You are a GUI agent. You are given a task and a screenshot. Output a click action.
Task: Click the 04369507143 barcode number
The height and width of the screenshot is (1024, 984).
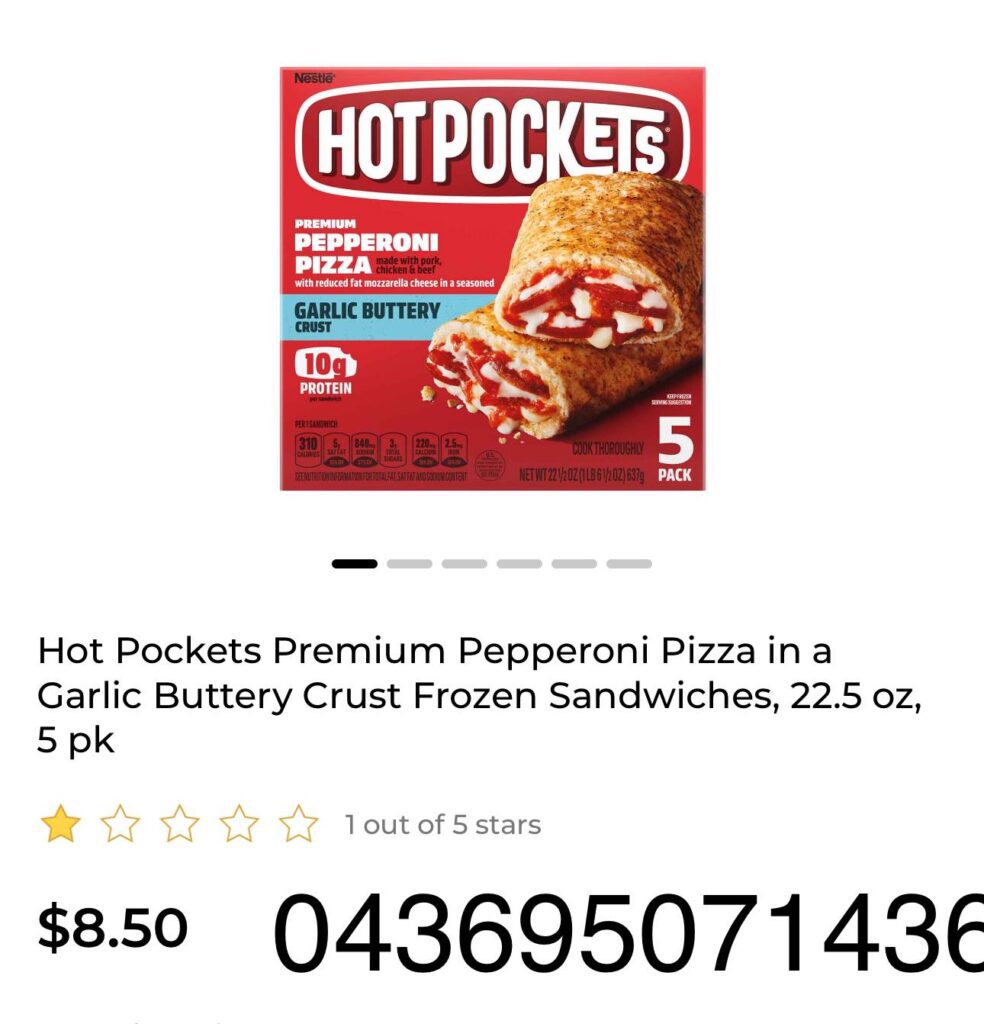628,935
